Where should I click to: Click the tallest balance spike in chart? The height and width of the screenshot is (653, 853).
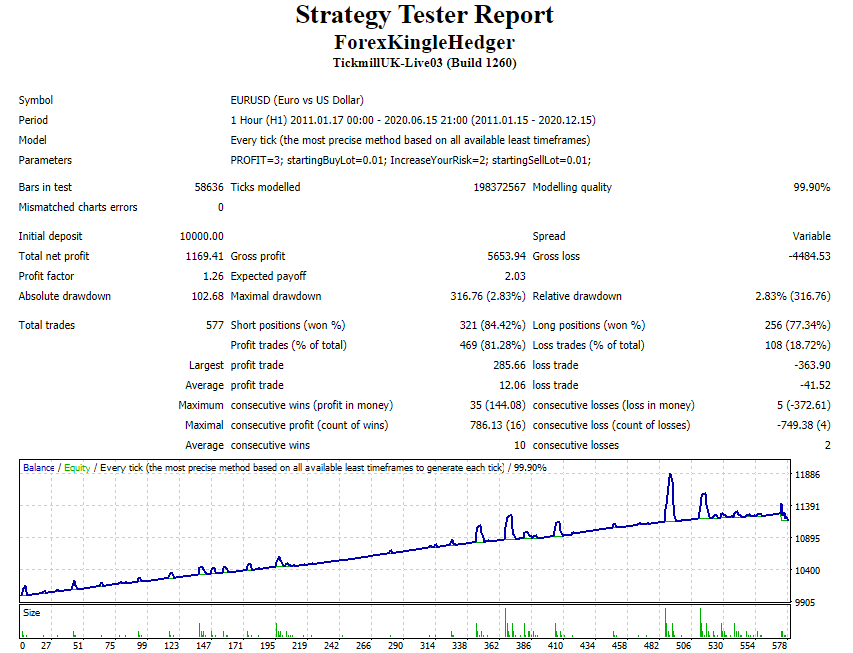670,495
